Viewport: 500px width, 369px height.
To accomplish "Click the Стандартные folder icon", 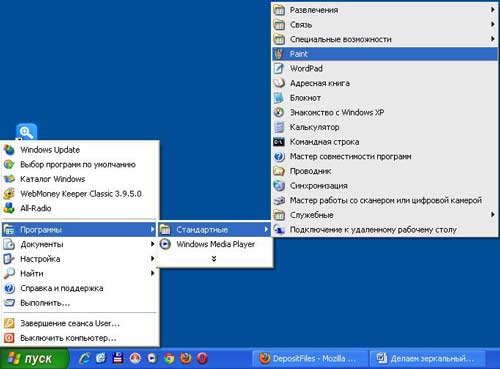I will coord(165,229).
